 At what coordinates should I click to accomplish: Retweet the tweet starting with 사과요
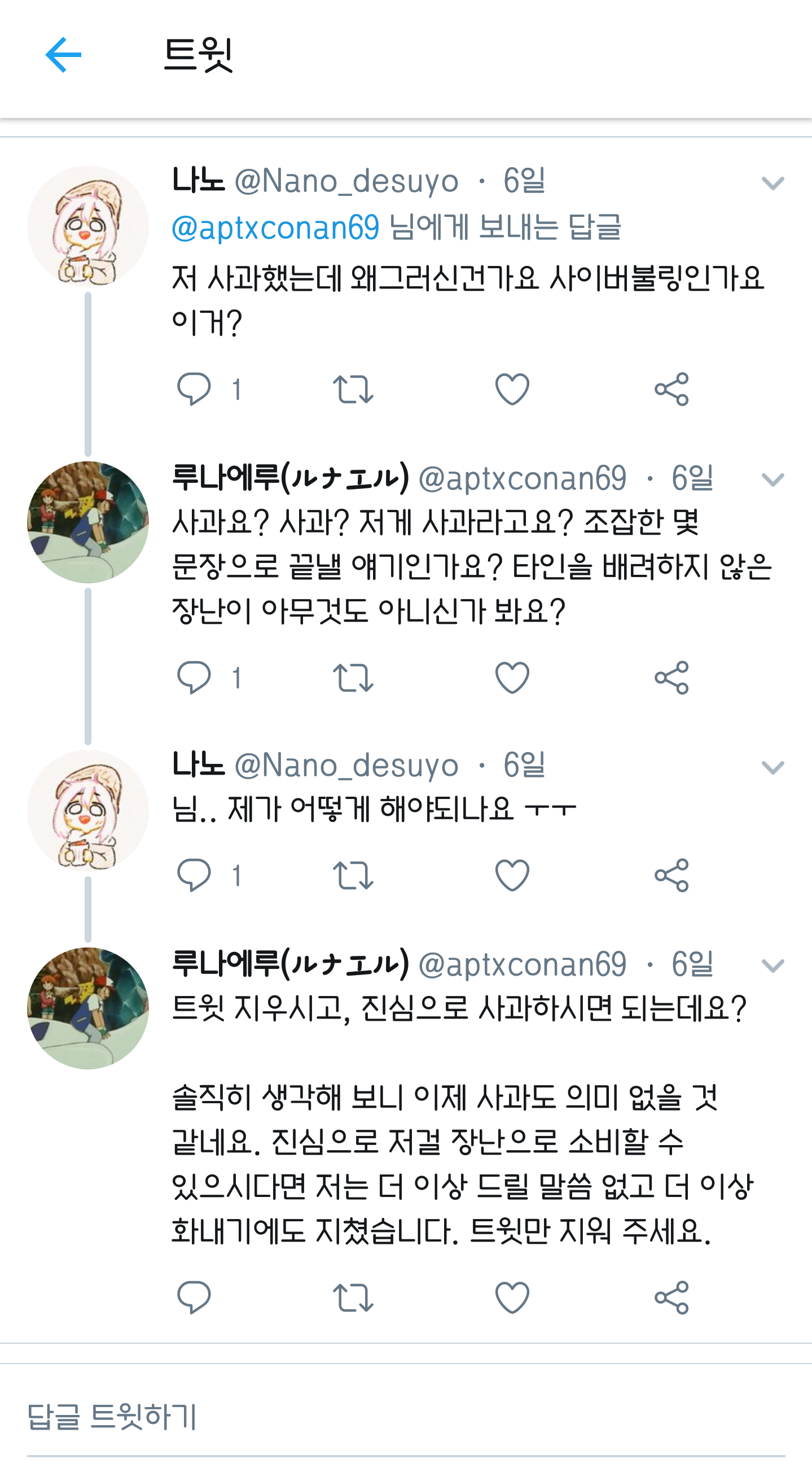(353, 678)
